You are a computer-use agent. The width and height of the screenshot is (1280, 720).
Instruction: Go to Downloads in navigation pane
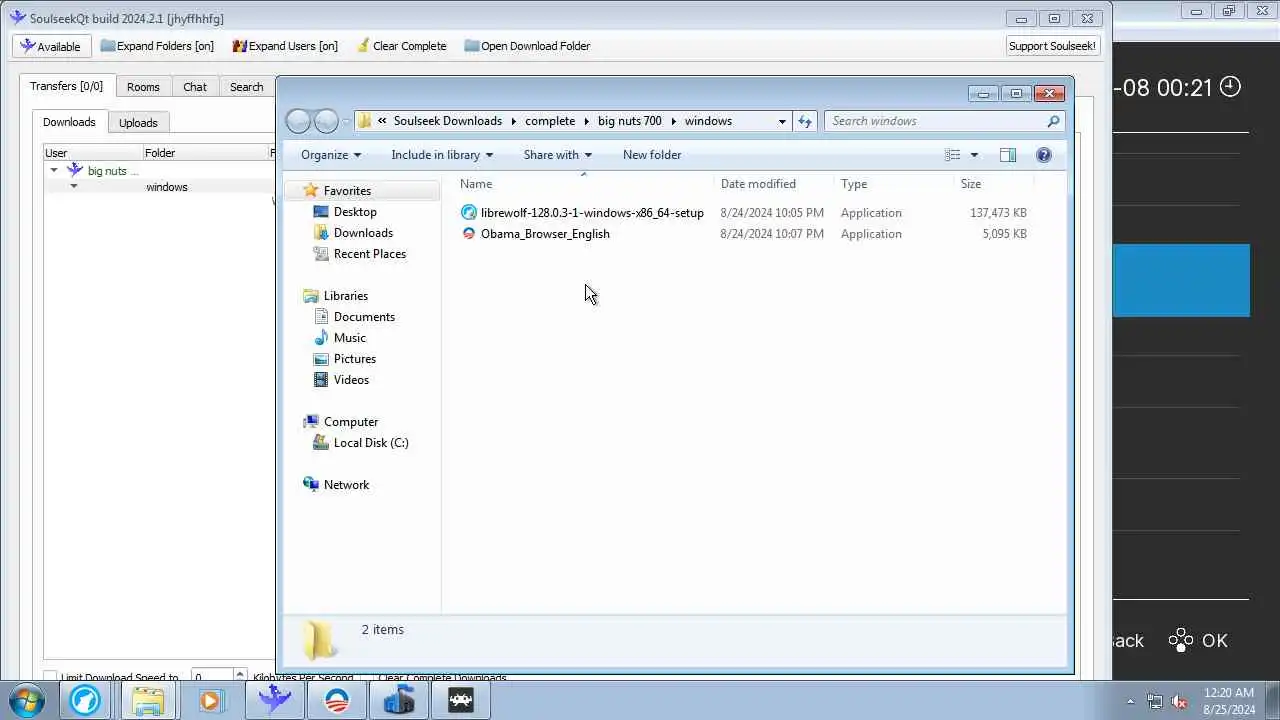[x=363, y=233]
